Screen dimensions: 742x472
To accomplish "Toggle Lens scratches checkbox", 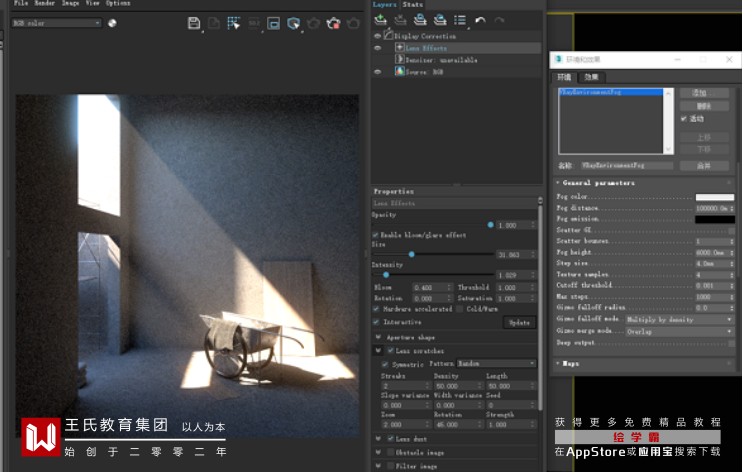I will (391, 350).
